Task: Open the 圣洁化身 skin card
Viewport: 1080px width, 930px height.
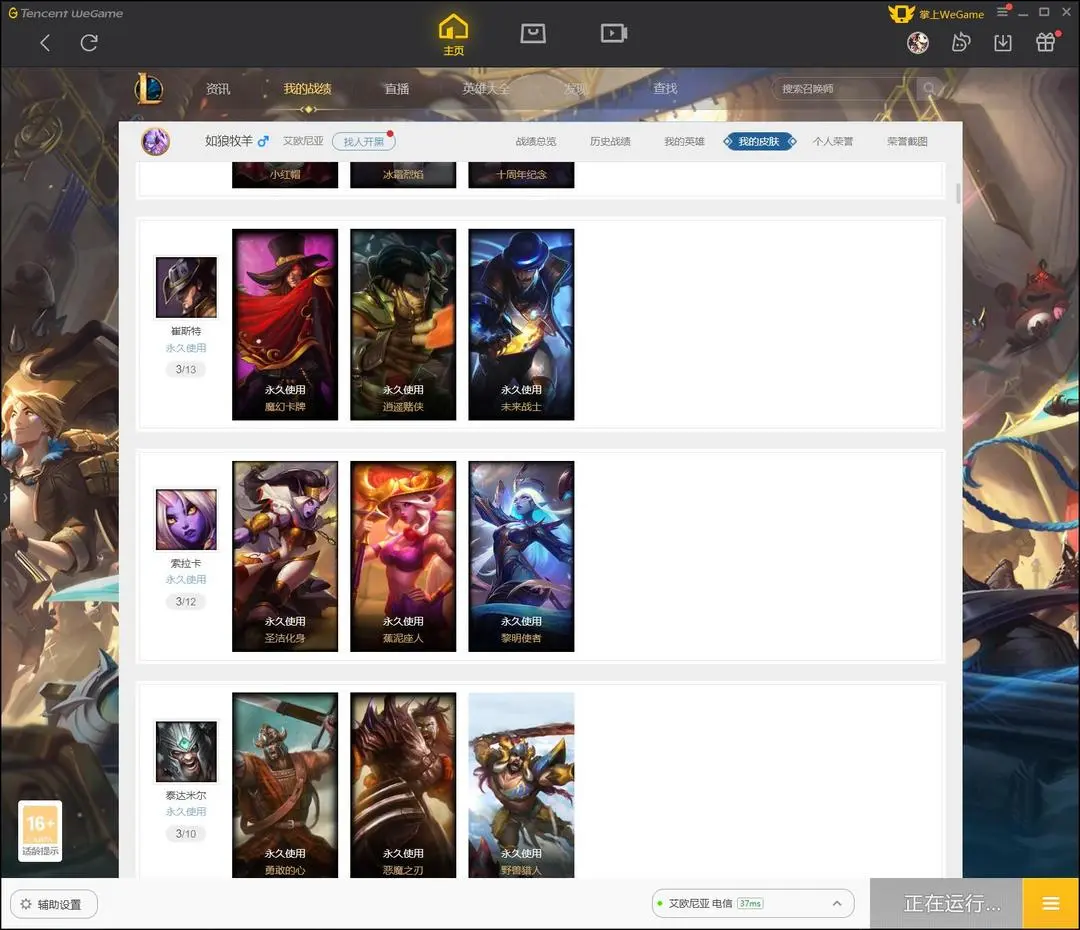Action: (x=285, y=556)
